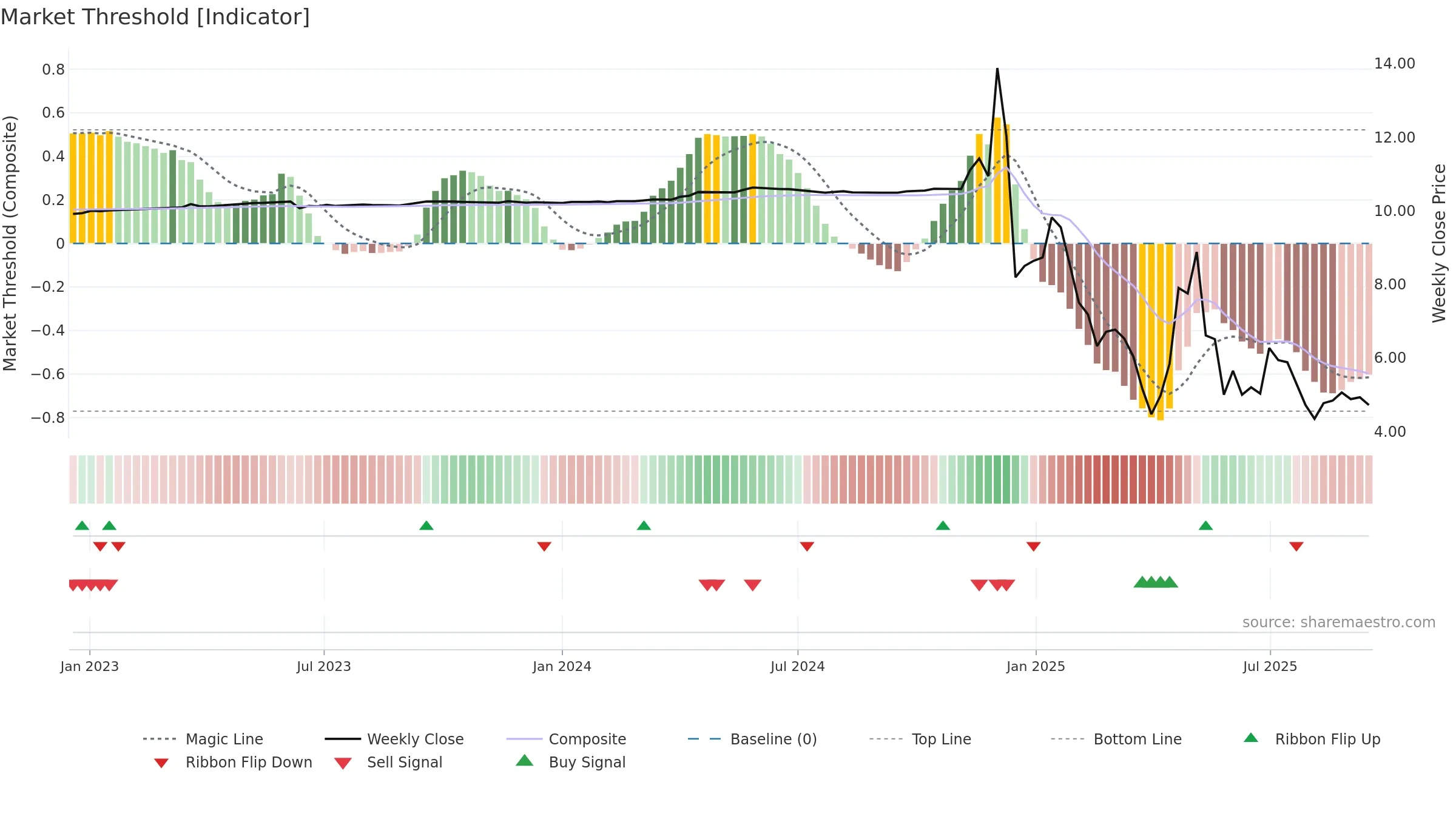
Task: Toggle the Buy Signal legend entry
Action: (570, 762)
